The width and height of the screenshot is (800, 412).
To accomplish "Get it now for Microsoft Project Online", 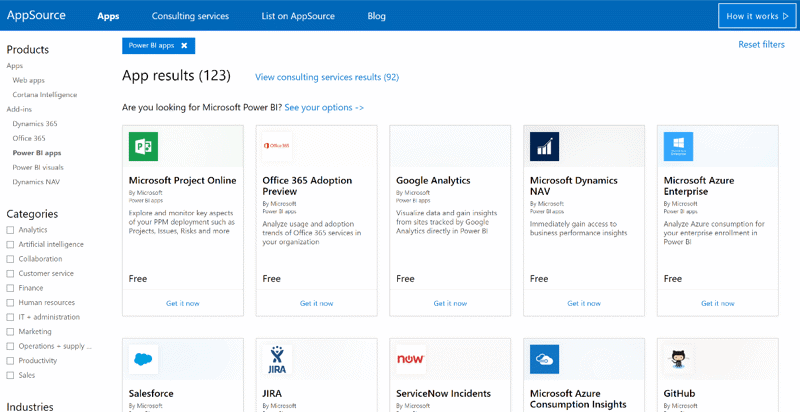I will click(183, 303).
